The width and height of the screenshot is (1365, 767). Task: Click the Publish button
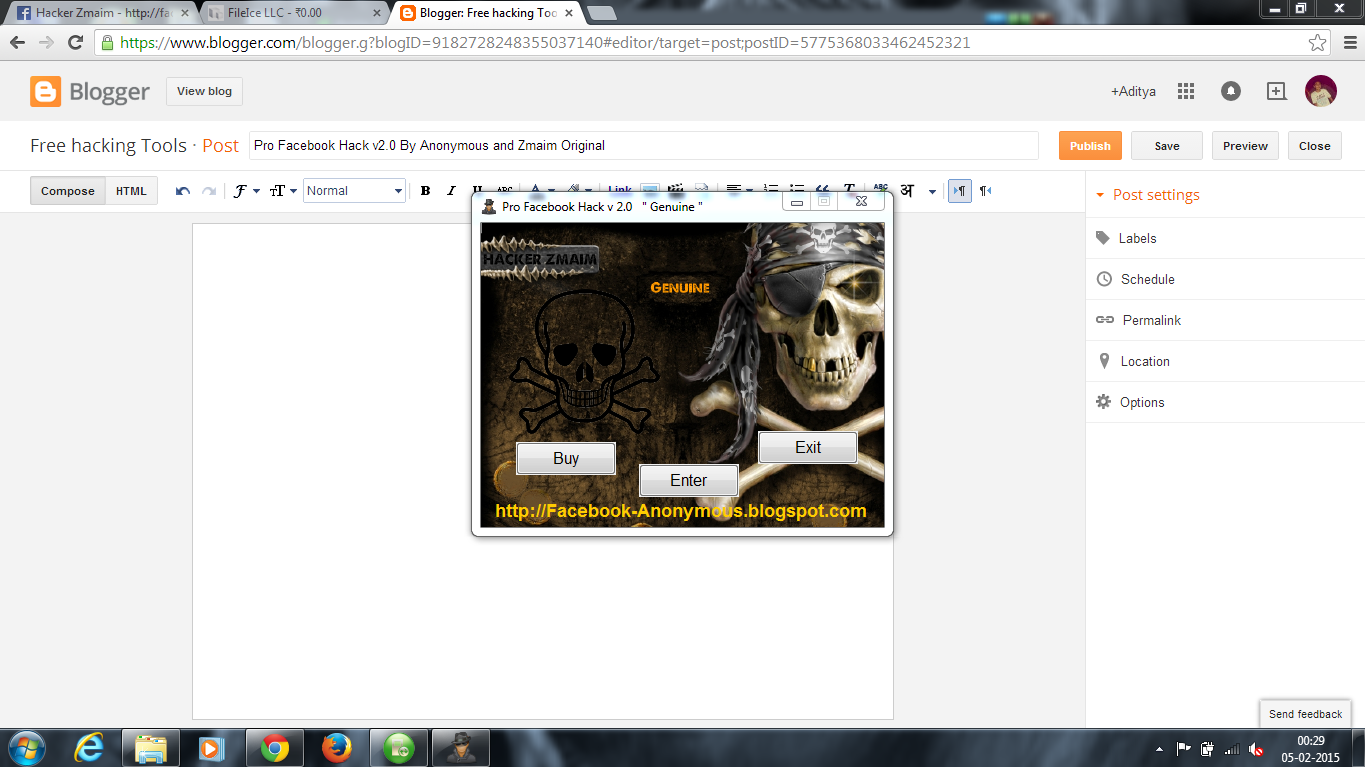click(1090, 146)
